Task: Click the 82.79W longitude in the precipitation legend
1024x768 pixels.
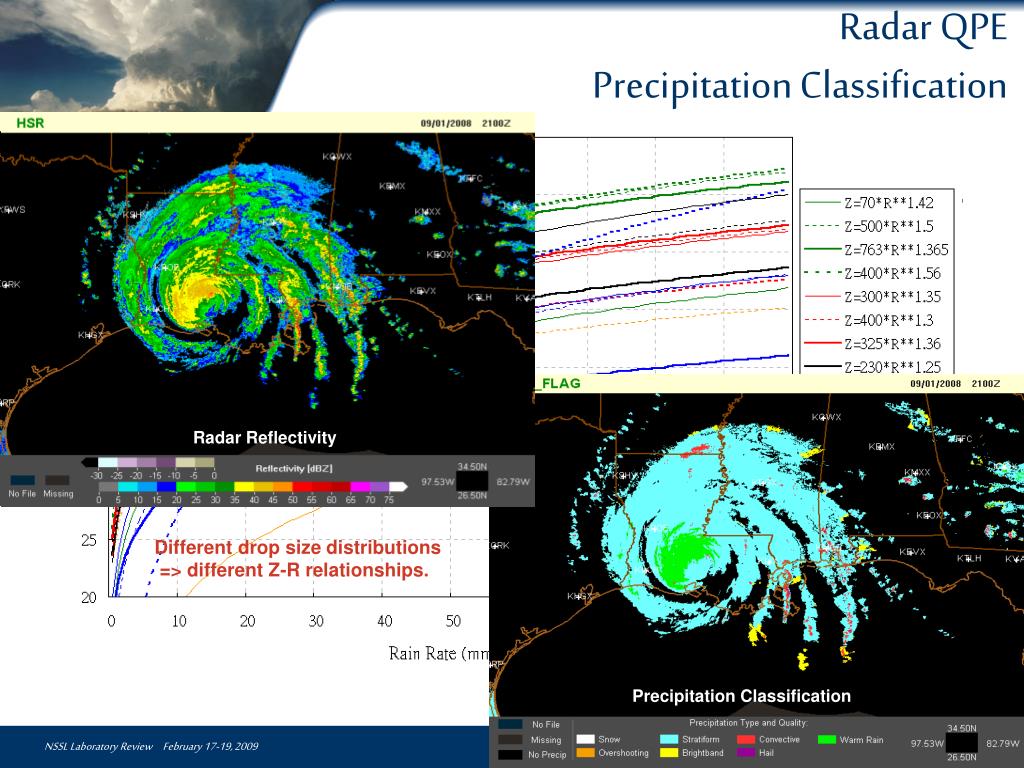Action: [1002, 743]
